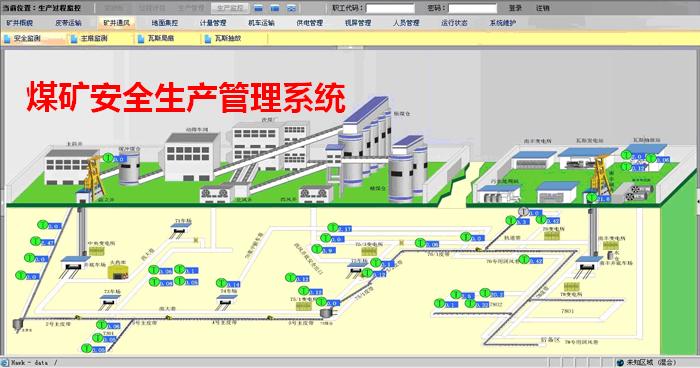Click the coal hopper left of 2号主皮带
The width and height of the screenshot is (700, 368).
click(17, 325)
